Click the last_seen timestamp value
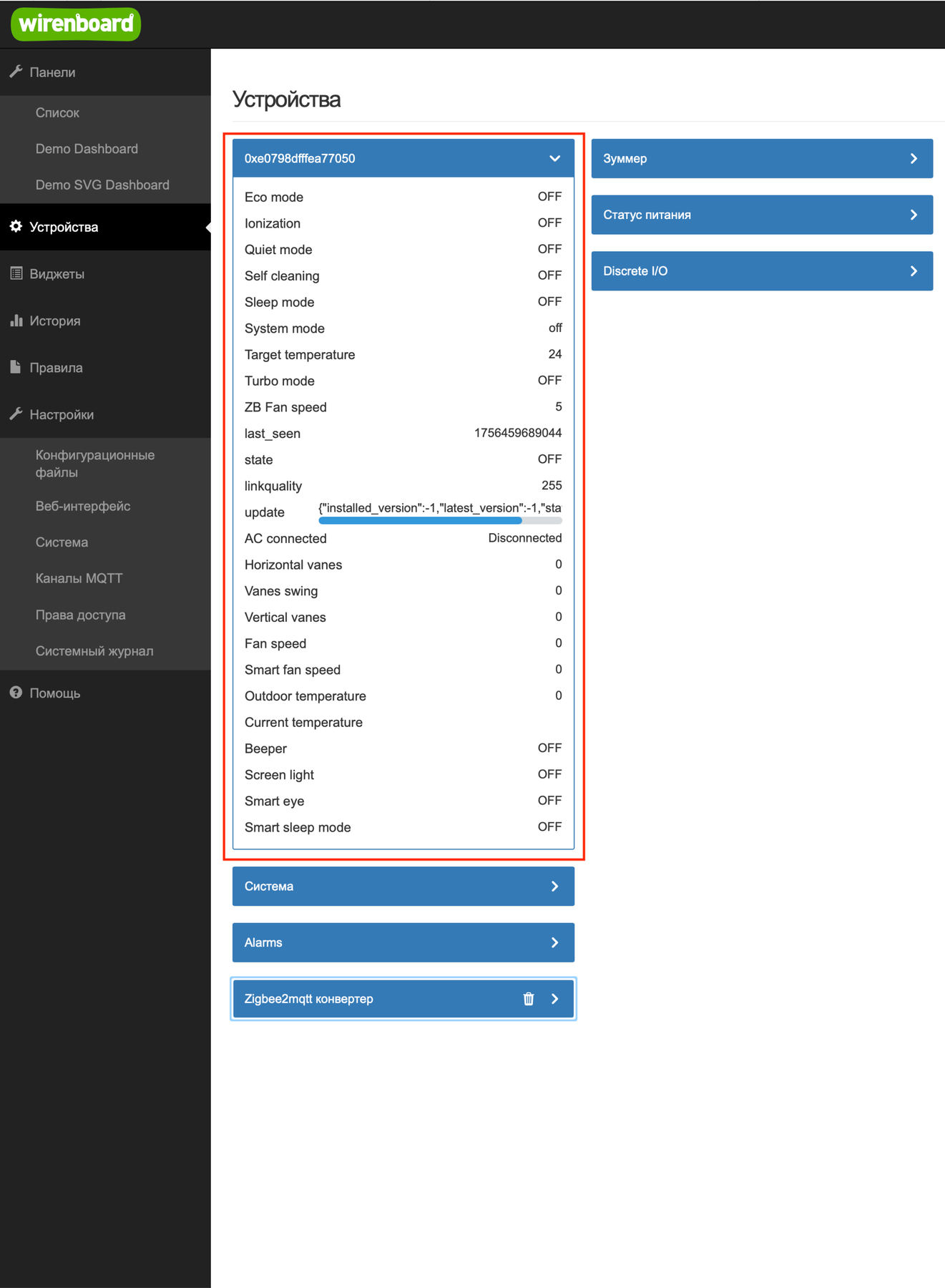 coord(517,433)
